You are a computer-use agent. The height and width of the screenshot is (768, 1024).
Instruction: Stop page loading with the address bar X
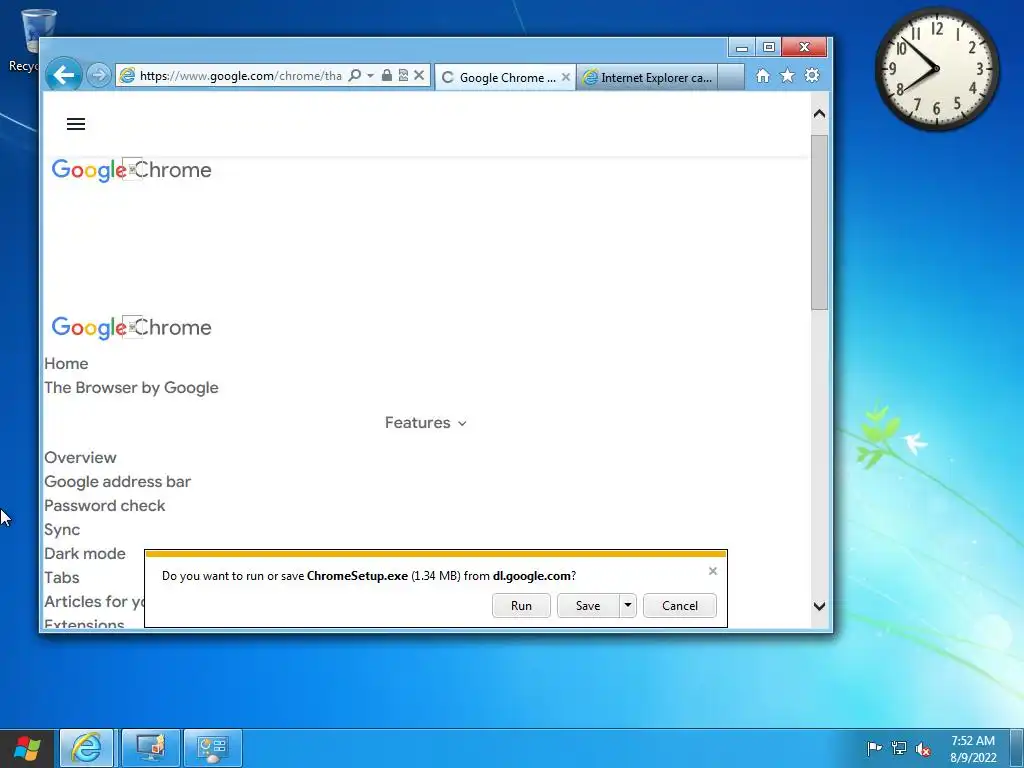[x=419, y=75]
